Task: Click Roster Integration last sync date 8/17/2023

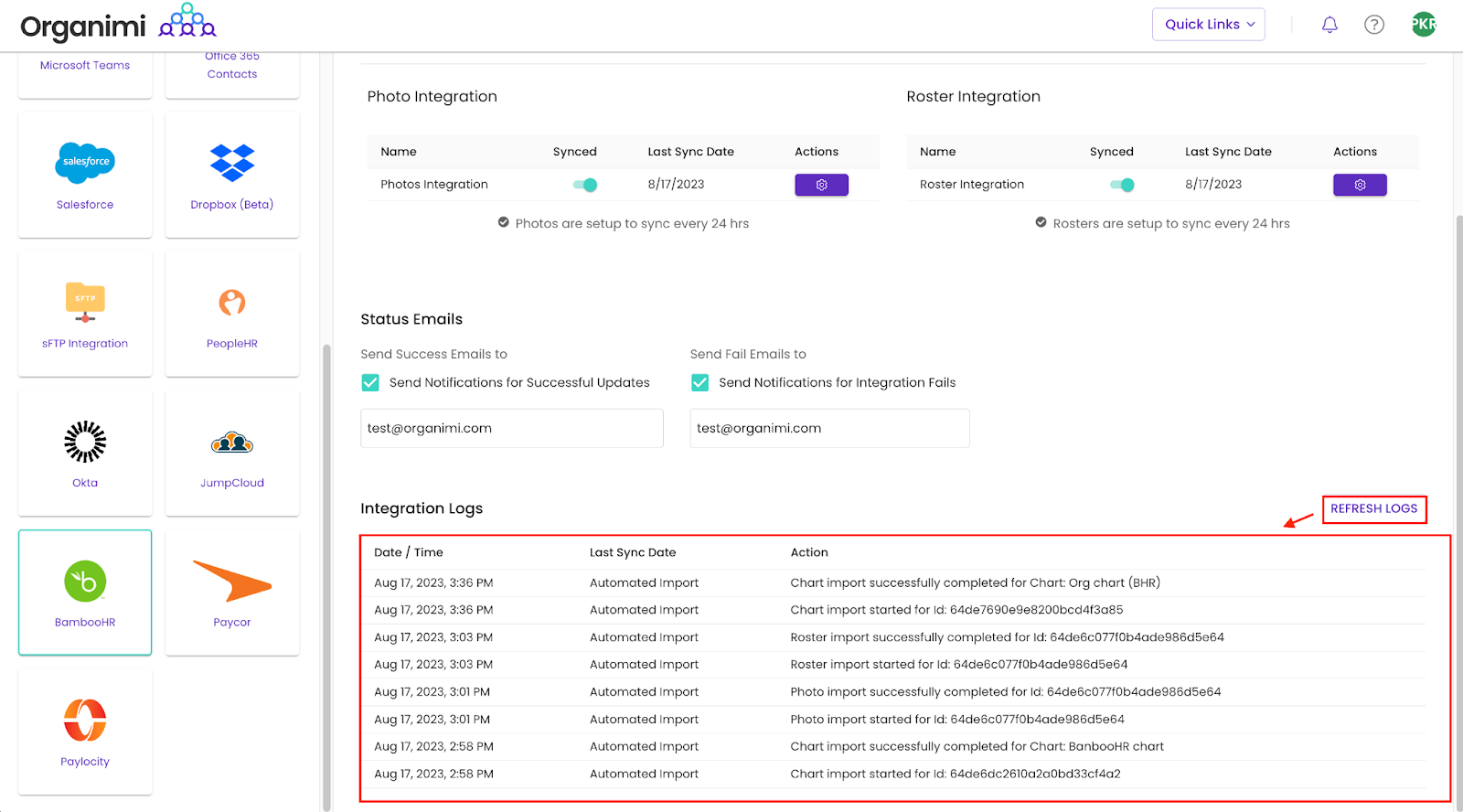Action: click(1213, 185)
